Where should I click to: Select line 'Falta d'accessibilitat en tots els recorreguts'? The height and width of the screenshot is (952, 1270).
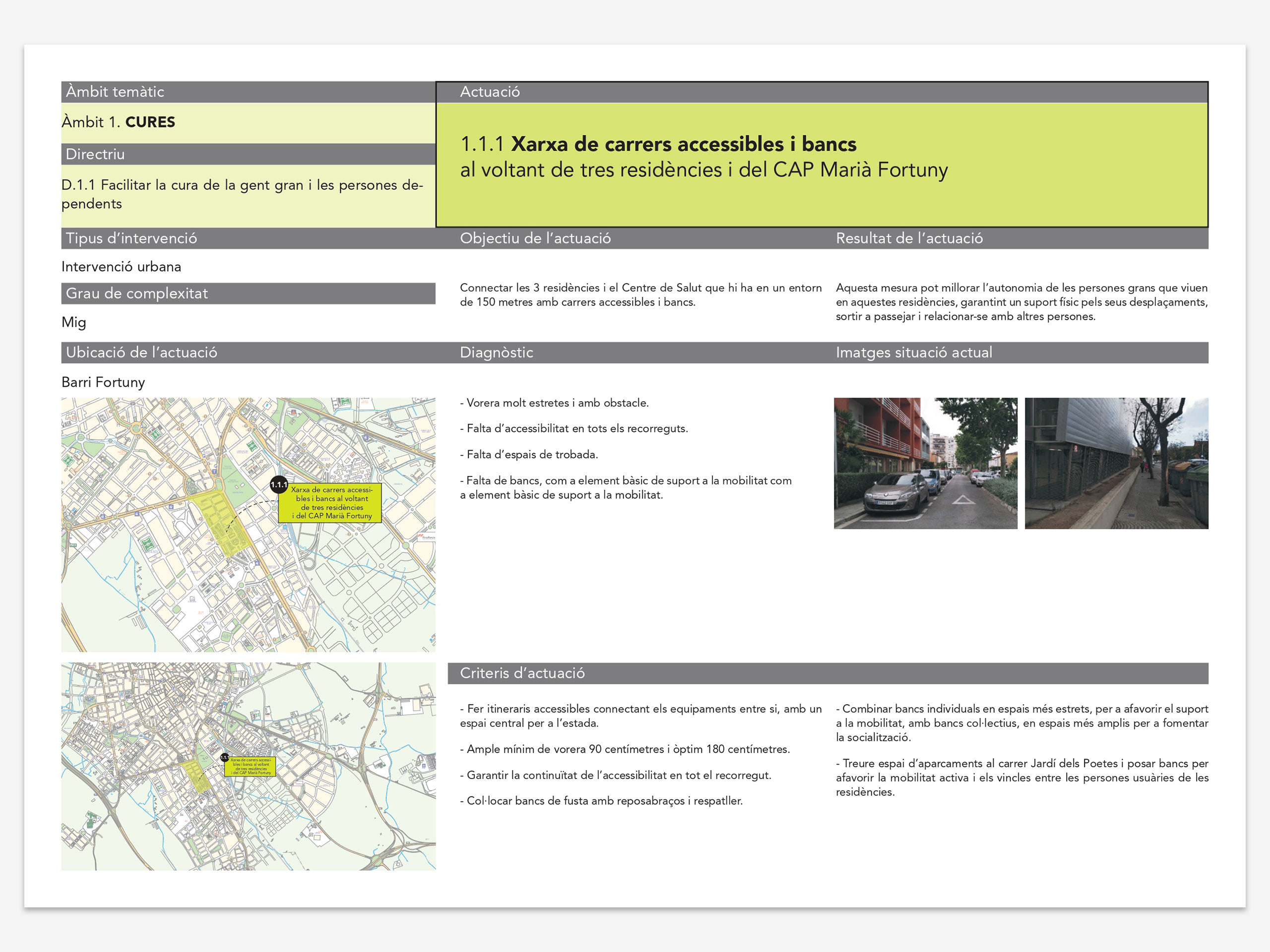pos(573,429)
